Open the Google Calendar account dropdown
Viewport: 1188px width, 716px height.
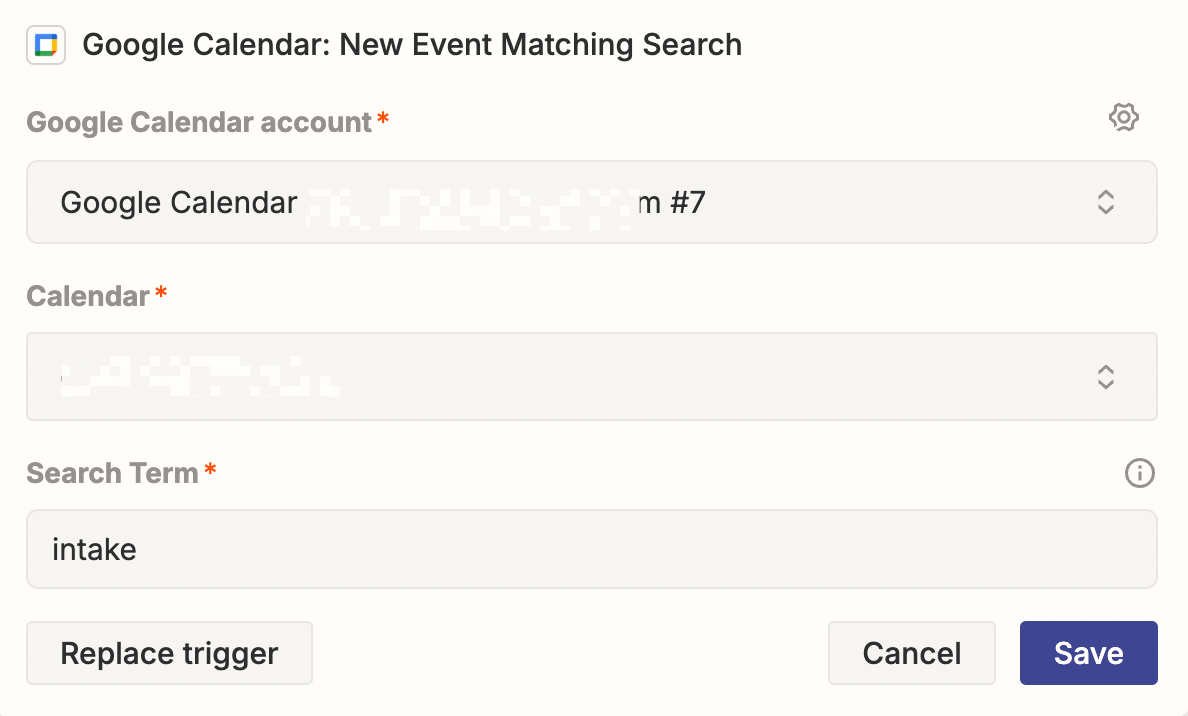pyautogui.click(x=590, y=202)
